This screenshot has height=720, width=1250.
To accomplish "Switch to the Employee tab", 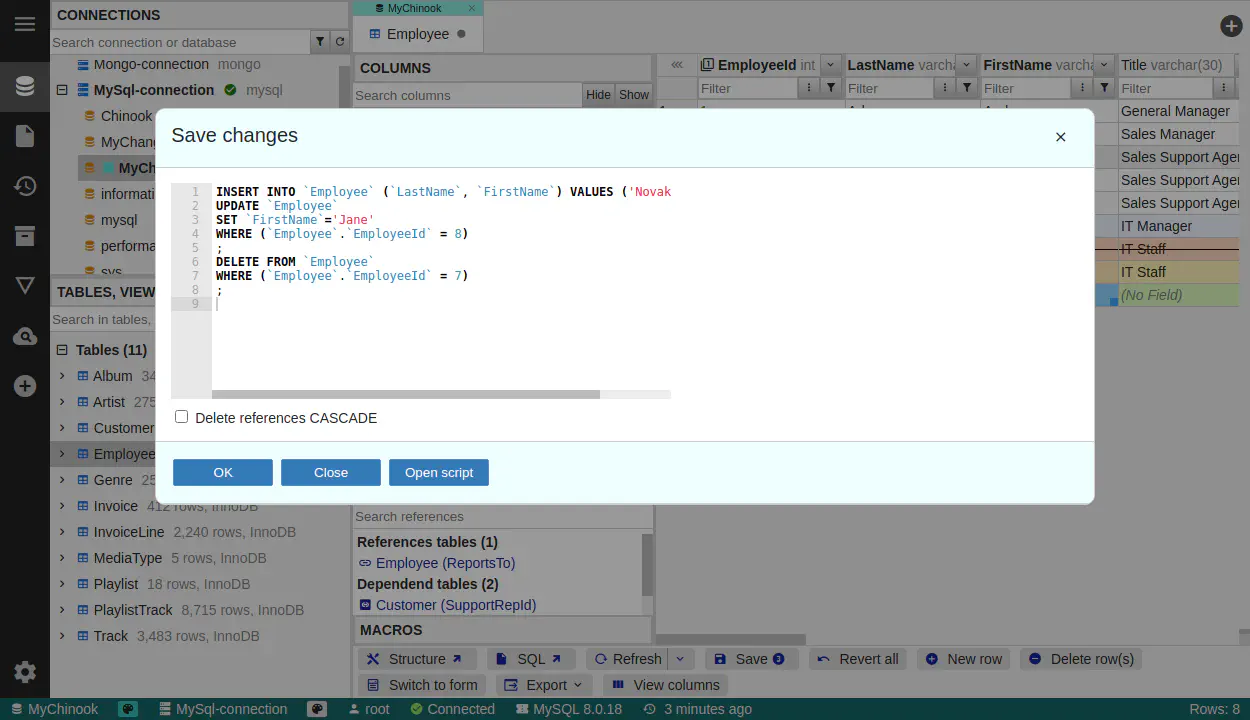I will tap(417, 34).
